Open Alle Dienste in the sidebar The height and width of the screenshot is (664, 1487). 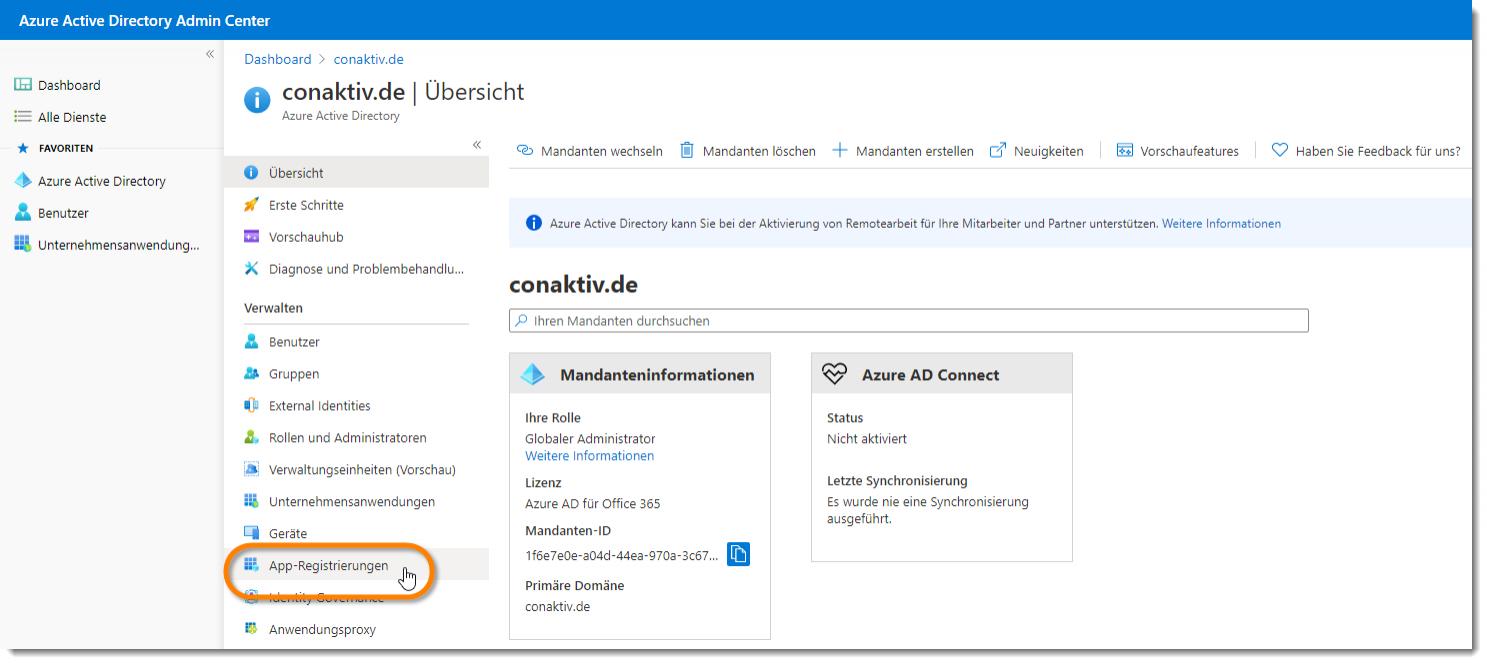point(71,117)
